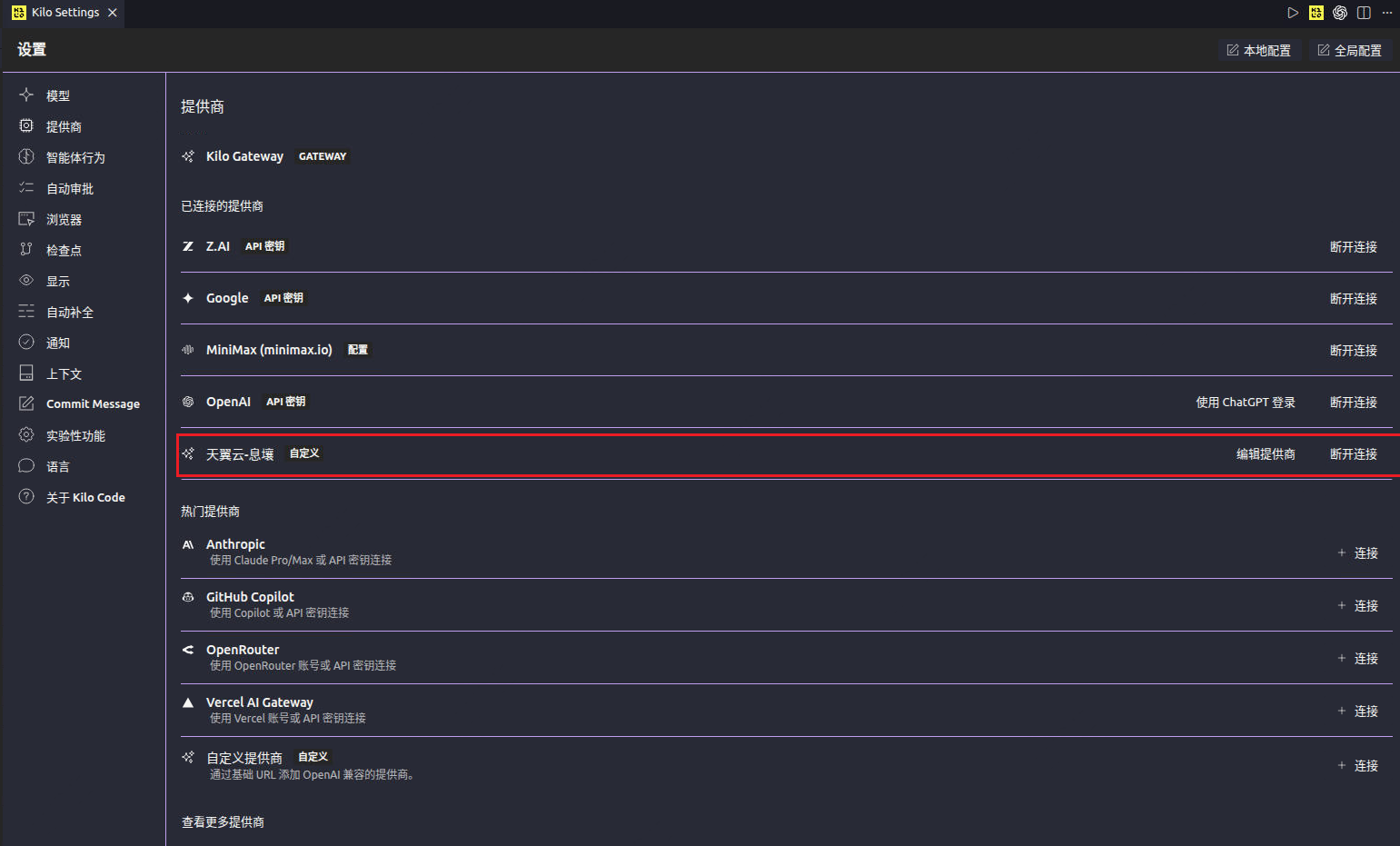The width and height of the screenshot is (1400, 846).
Task: Click the eye icon next to 显示
Action: pyautogui.click(x=26, y=280)
